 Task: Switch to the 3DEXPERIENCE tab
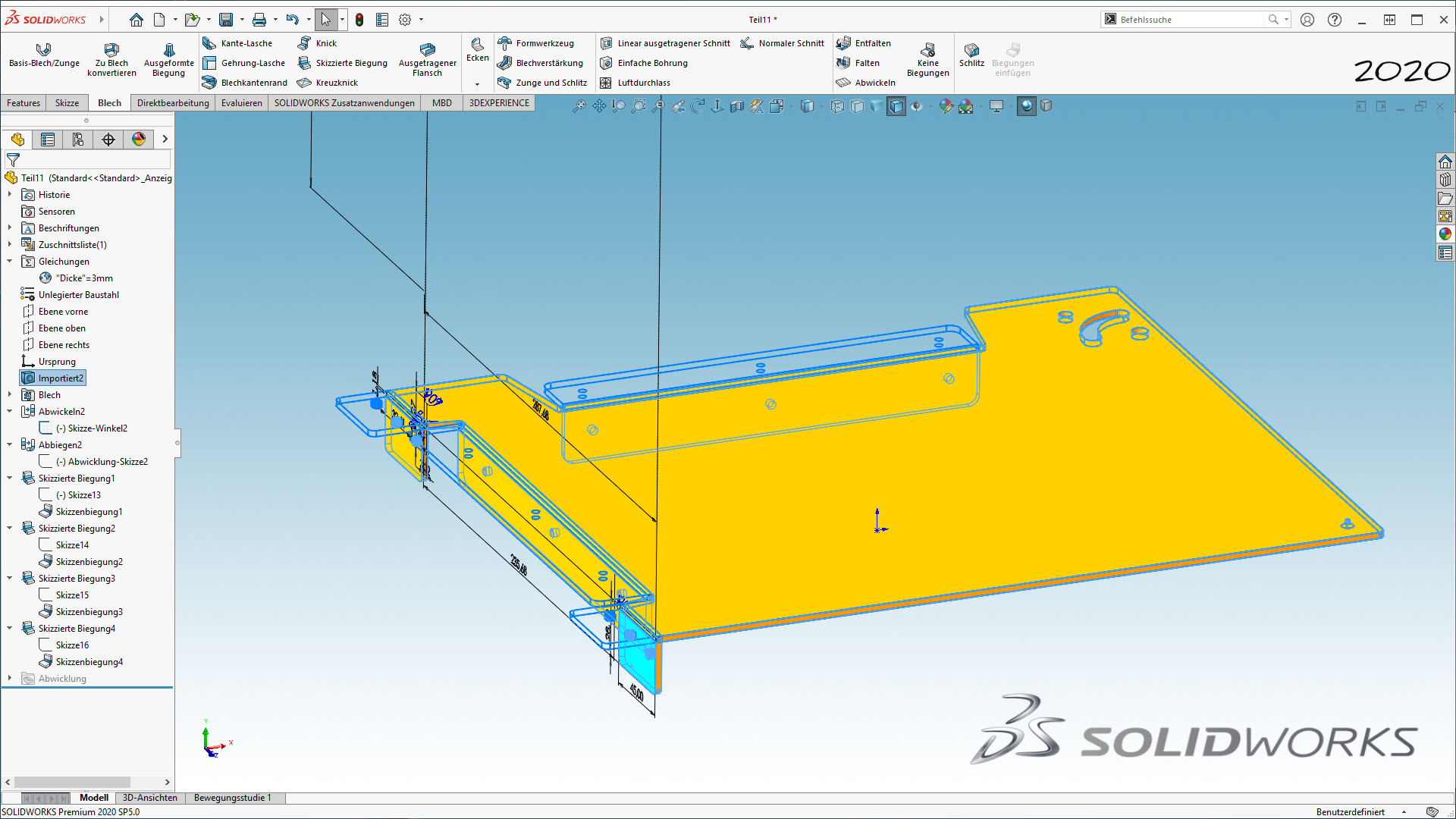pyautogui.click(x=499, y=103)
